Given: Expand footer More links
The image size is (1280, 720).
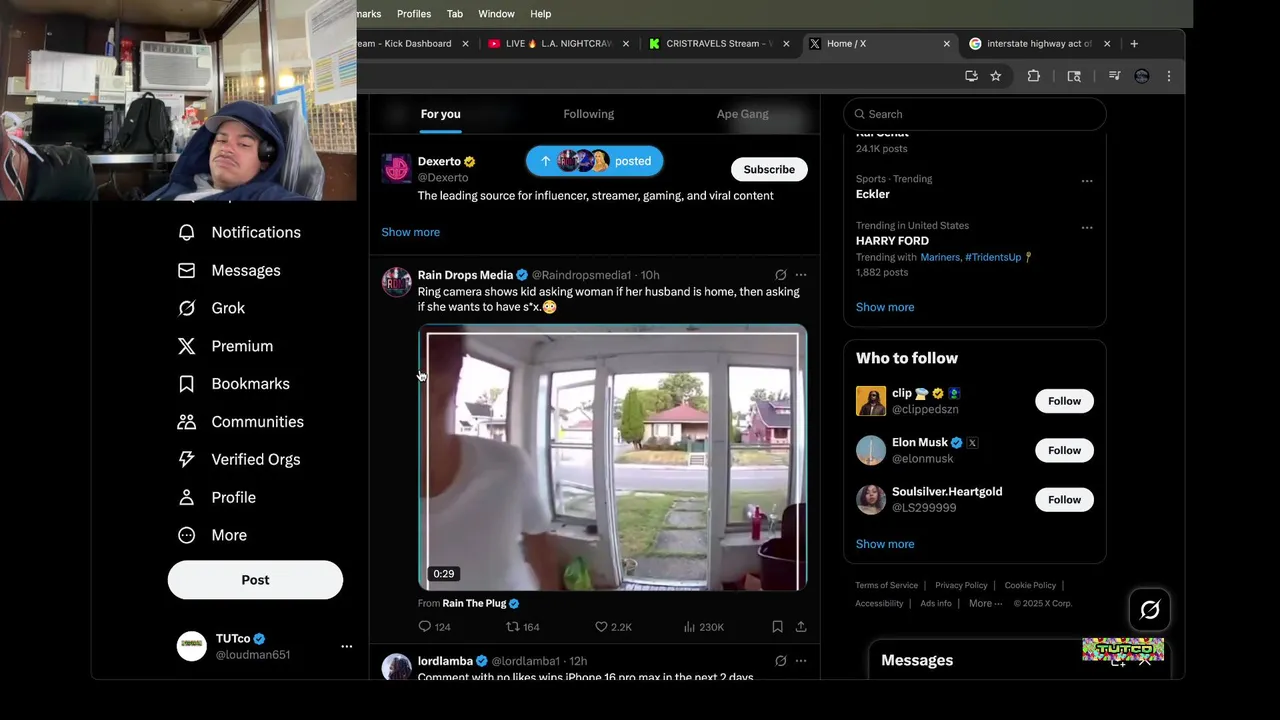Looking at the screenshot, I should coord(985,603).
